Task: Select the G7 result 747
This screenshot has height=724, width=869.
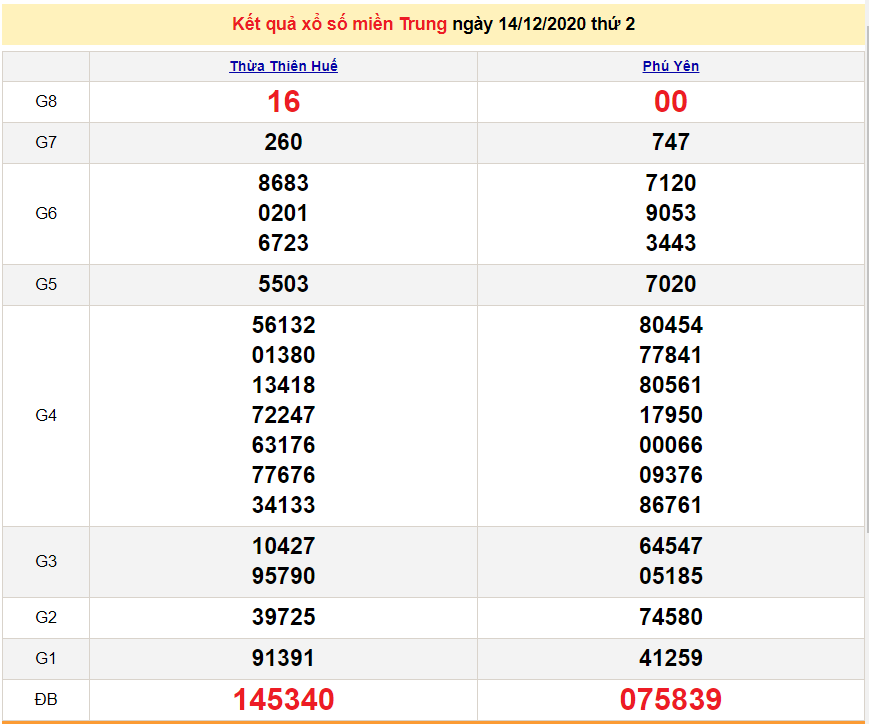Action: pyautogui.click(x=670, y=143)
